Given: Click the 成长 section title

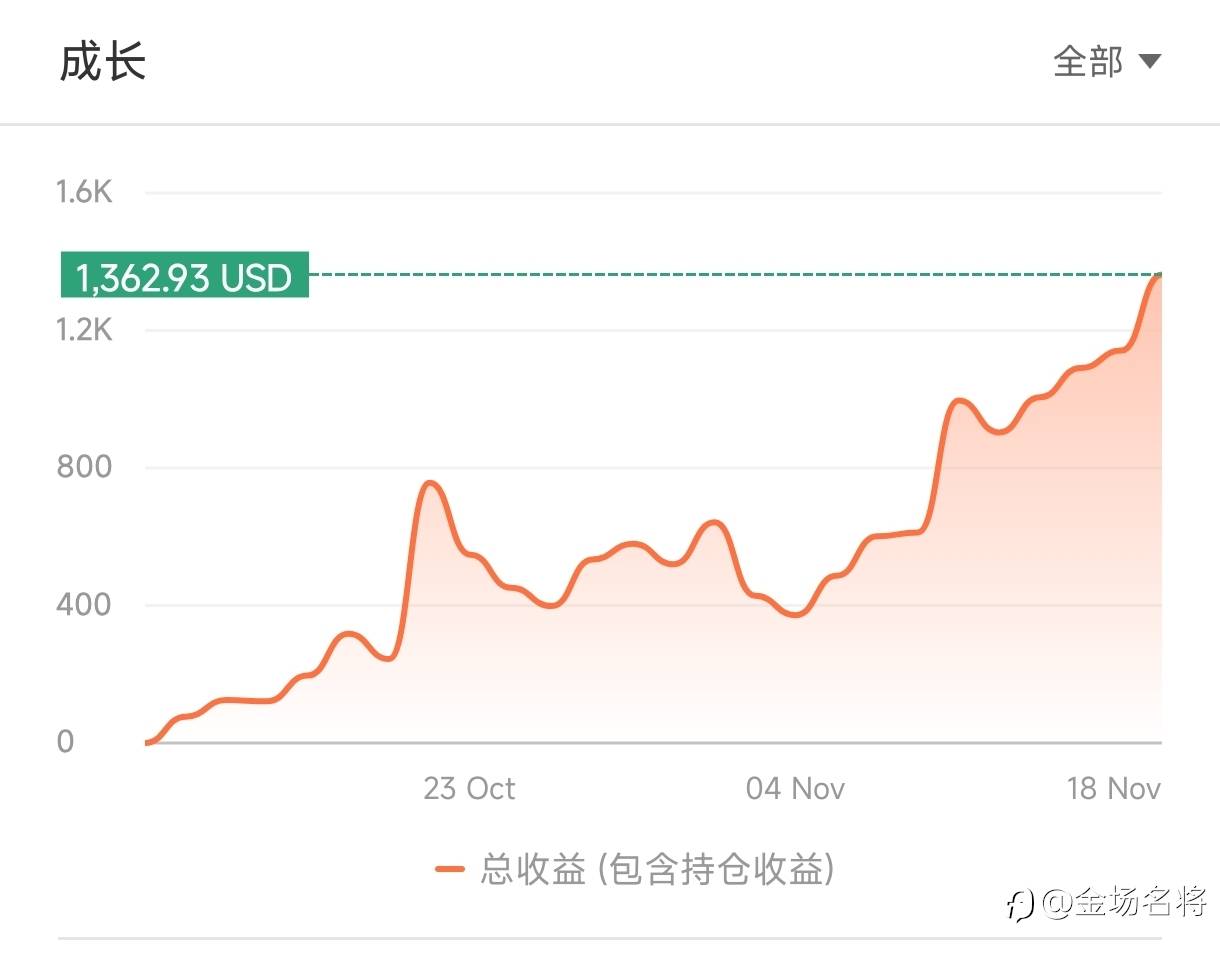Looking at the screenshot, I should pyautogui.click(x=103, y=62).
